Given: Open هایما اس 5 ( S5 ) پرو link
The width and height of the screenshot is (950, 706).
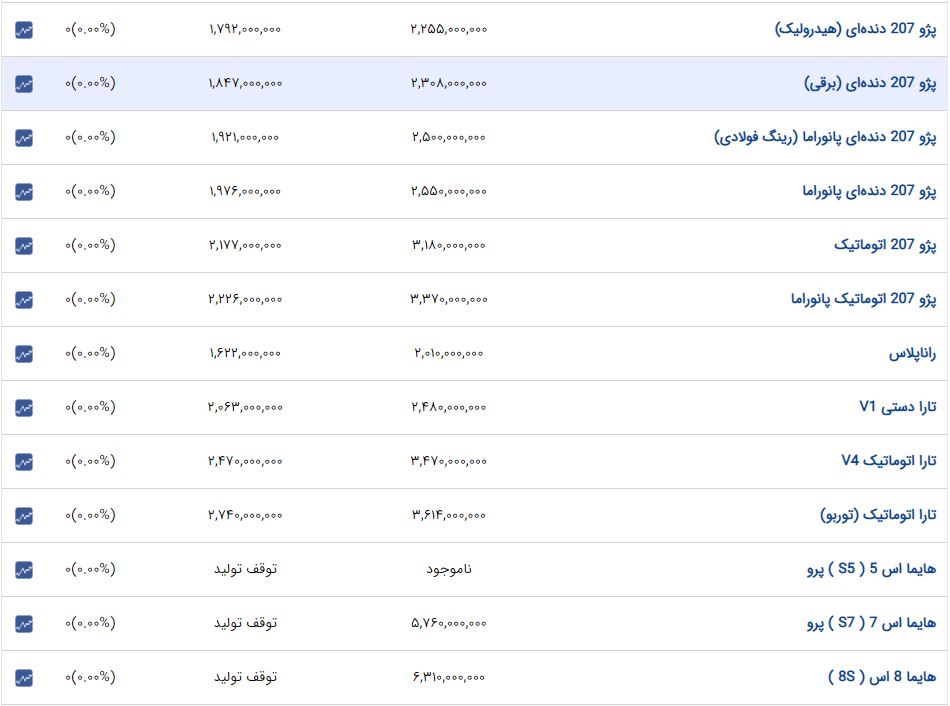Looking at the screenshot, I should [x=871, y=569].
